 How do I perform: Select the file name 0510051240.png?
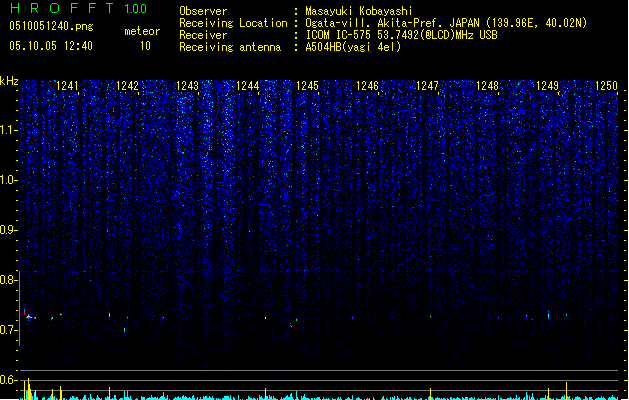pyautogui.click(x=51, y=26)
